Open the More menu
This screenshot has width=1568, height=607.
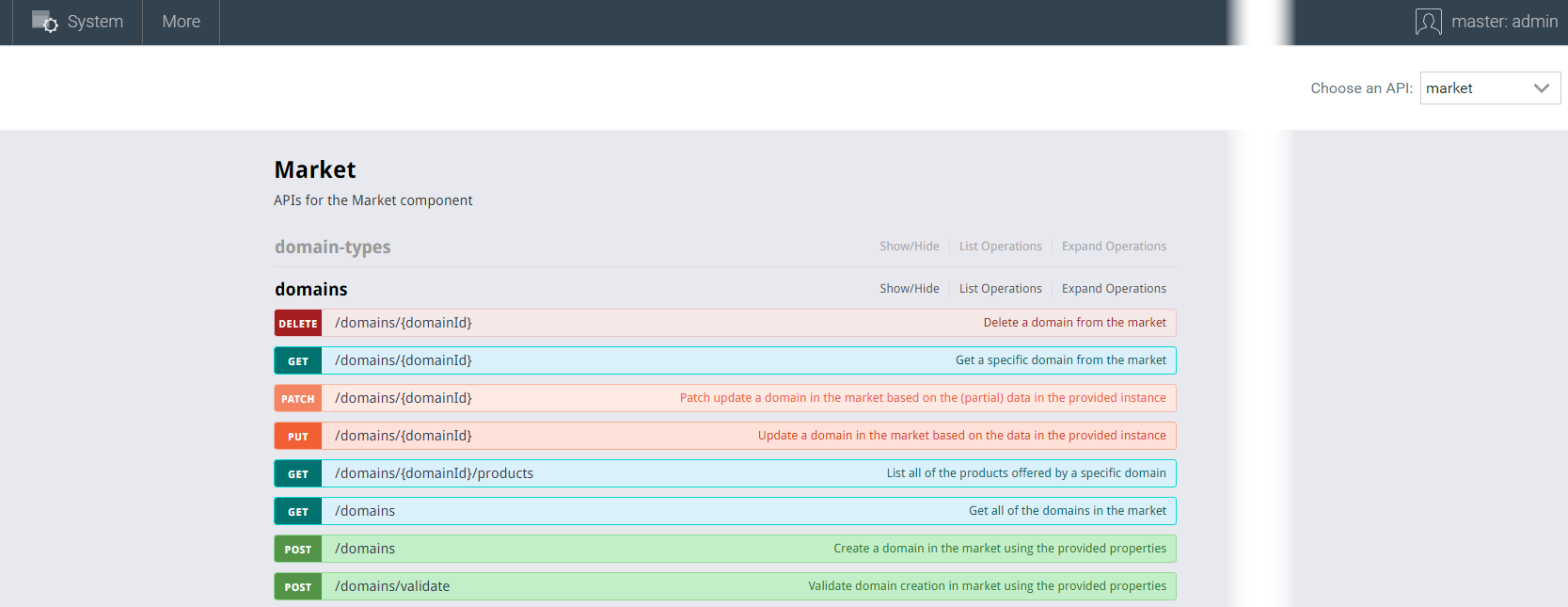pos(181,22)
